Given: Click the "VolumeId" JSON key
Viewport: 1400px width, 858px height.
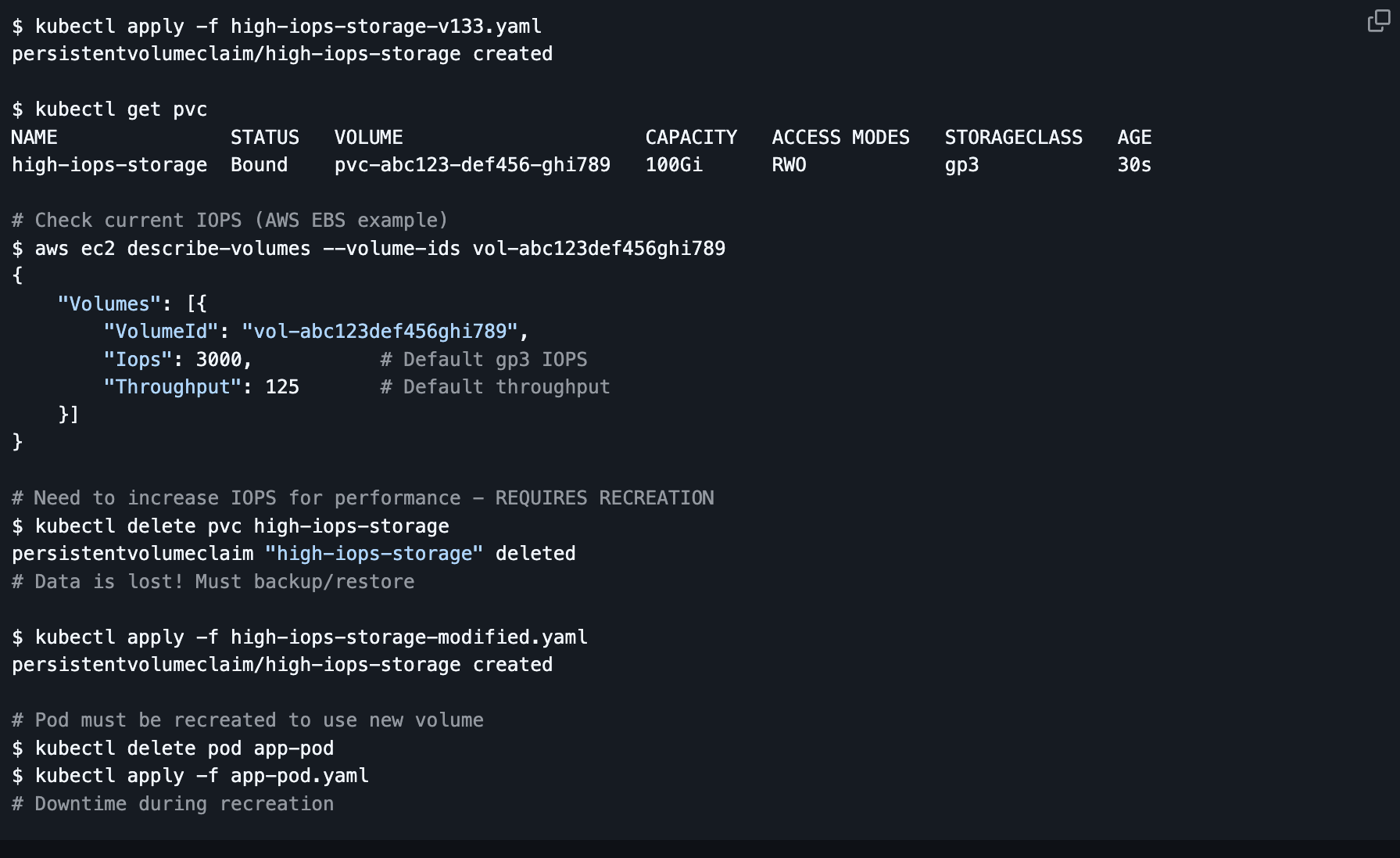Looking at the screenshot, I should point(161,332).
